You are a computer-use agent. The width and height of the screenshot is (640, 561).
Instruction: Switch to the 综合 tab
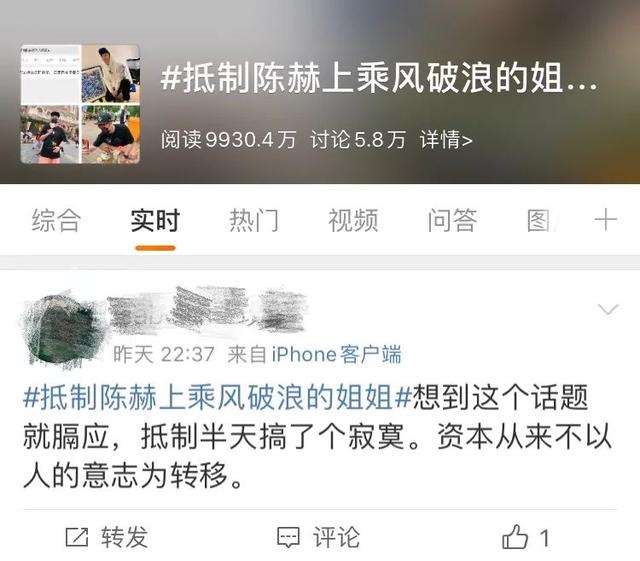click(56, 220)
